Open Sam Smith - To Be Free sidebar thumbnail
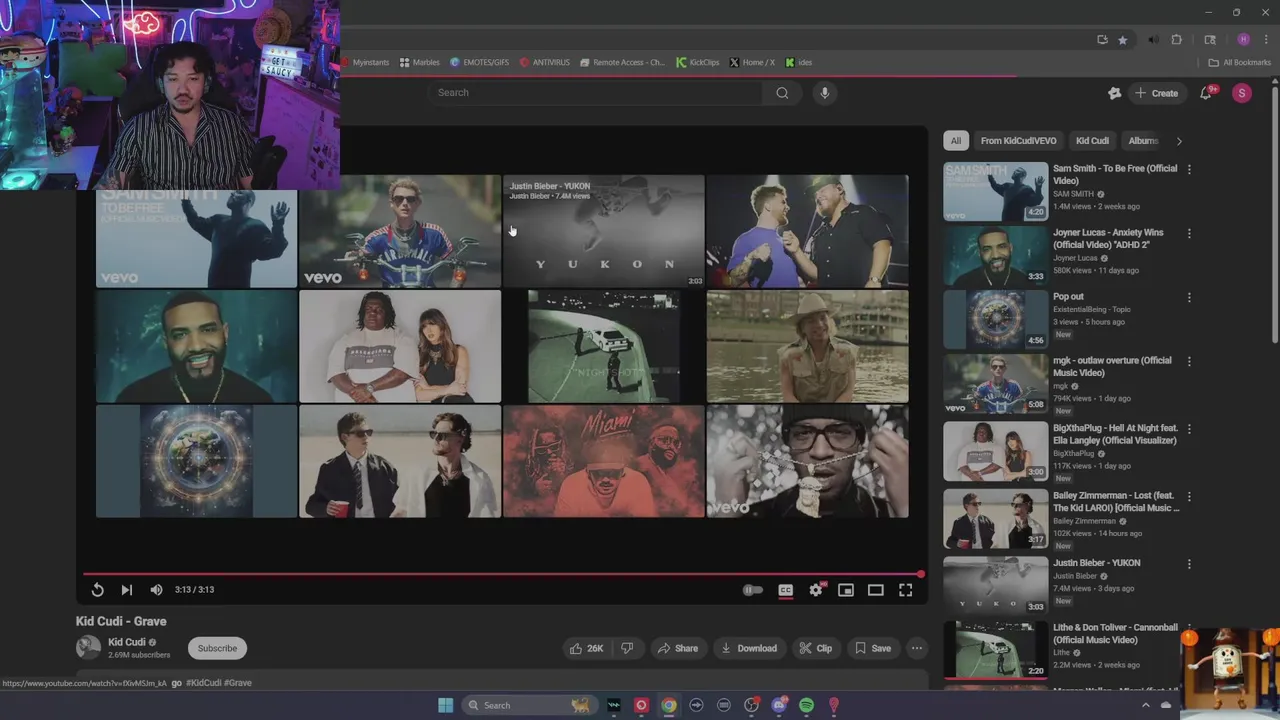Viewport: 1280px width, 720px height. pyautogui.click(x=996, y=191)
